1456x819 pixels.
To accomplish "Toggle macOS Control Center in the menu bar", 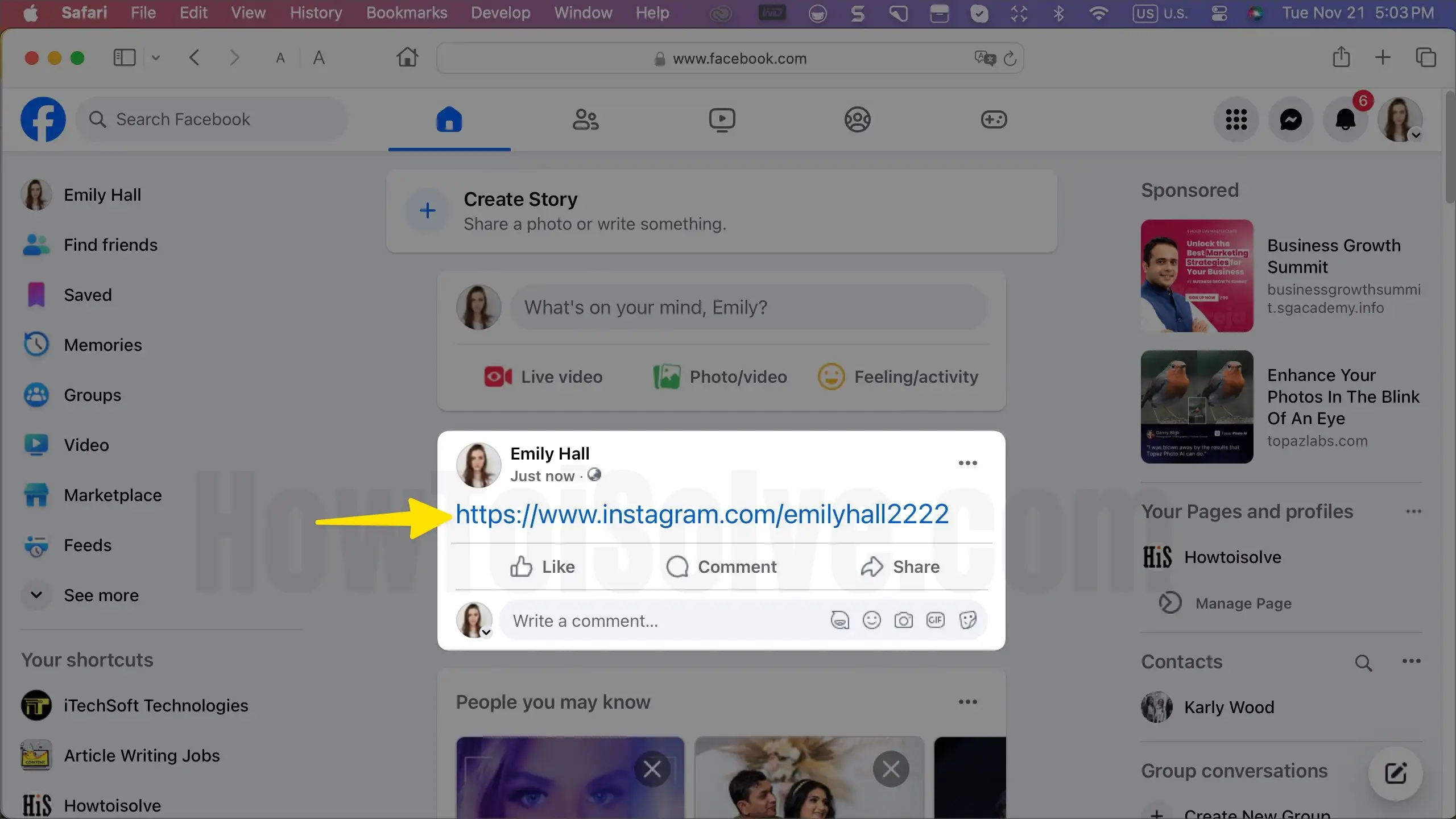I will point(1219,13).
